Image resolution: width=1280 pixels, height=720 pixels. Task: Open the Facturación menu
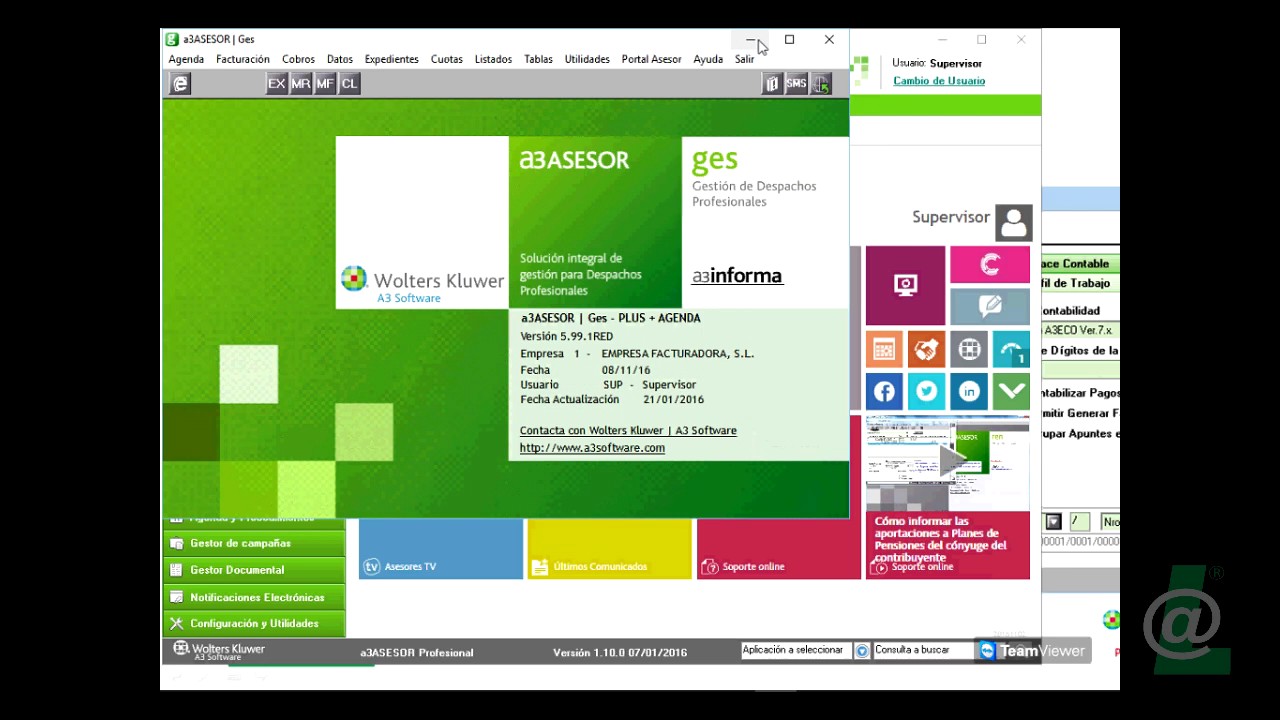click(x=243, y=59)
